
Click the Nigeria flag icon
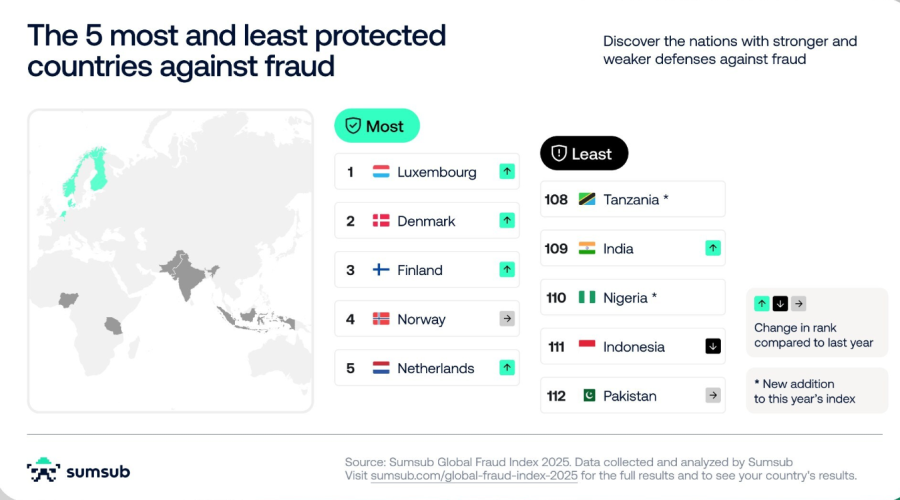pos(587,297)
